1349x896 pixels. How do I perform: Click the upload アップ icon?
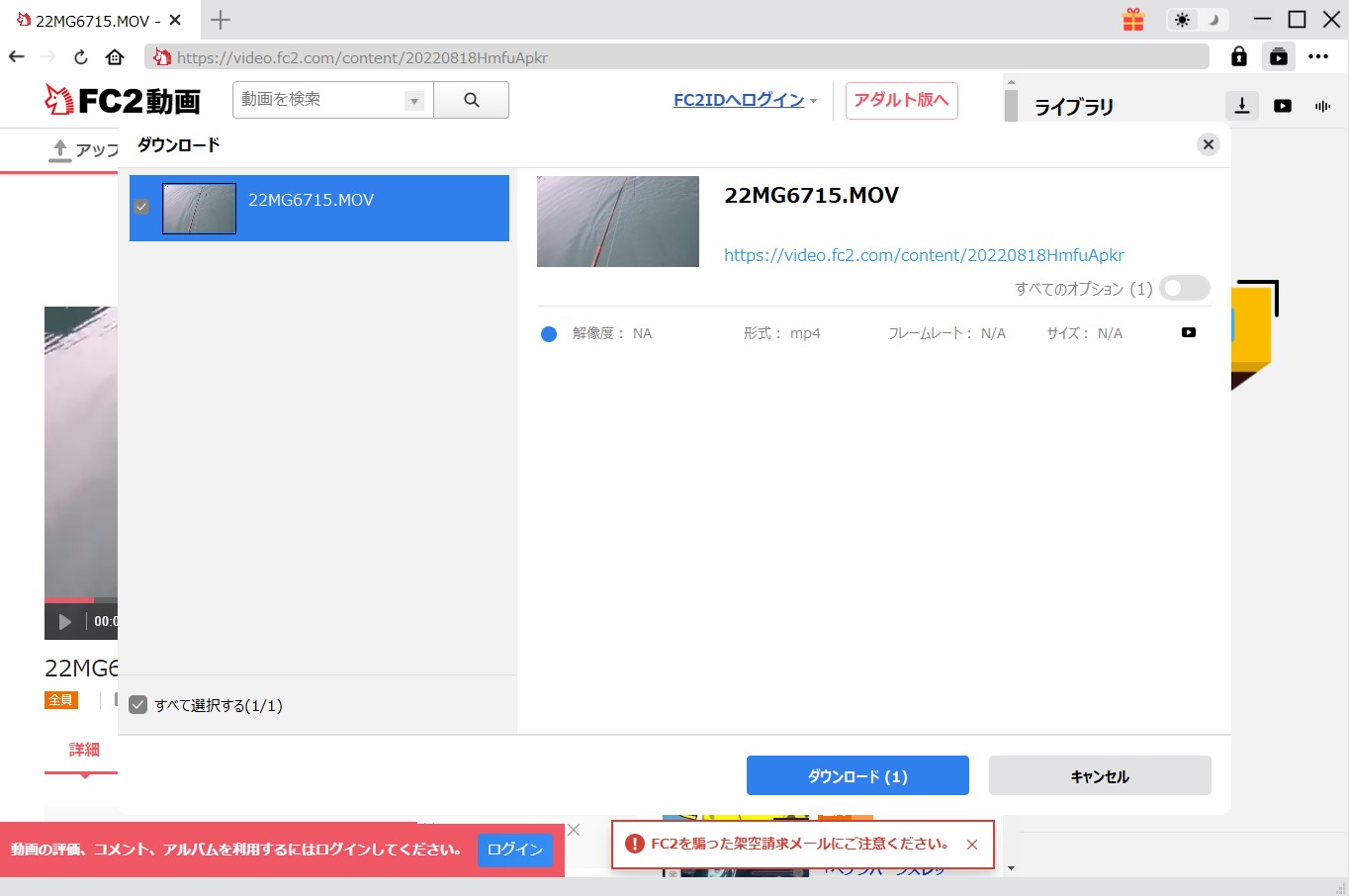[60, 150]
